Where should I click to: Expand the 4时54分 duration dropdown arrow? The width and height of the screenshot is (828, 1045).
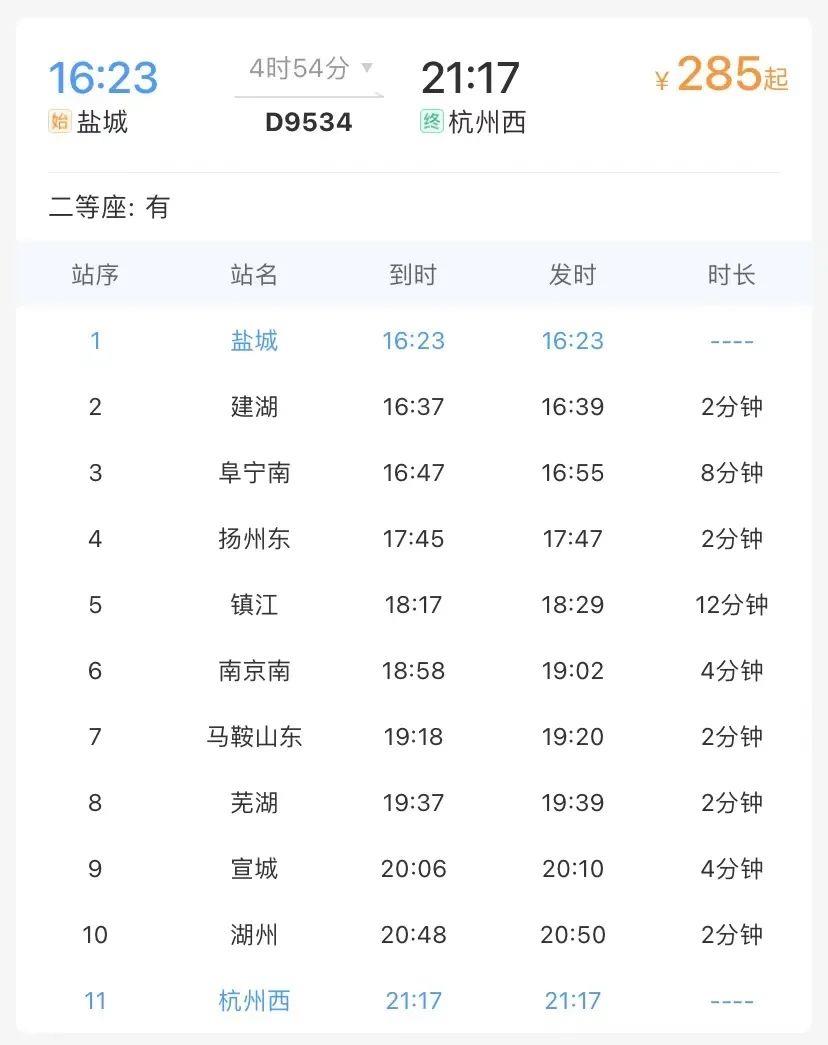(x=367, y=67)
